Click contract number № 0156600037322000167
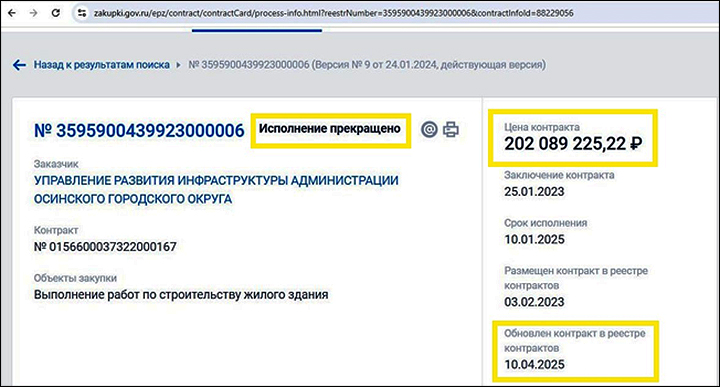Image resolution: width=720 pixels, height=387 pixels. (105, 247)
